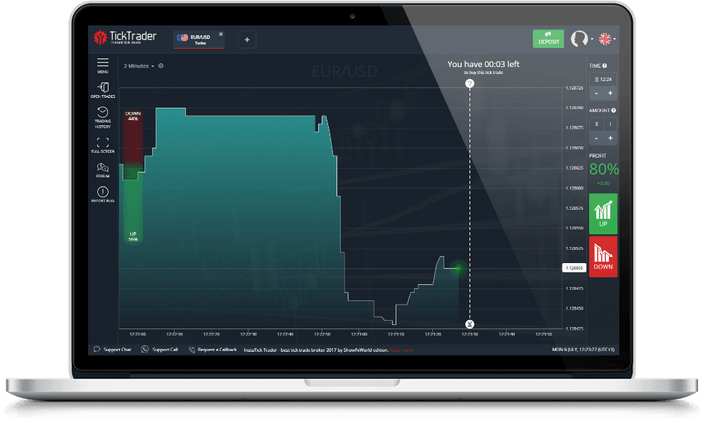Expand the 2 Minutes timeframe dropdown
Screen dimensions: 704x424
coord(139,66)
